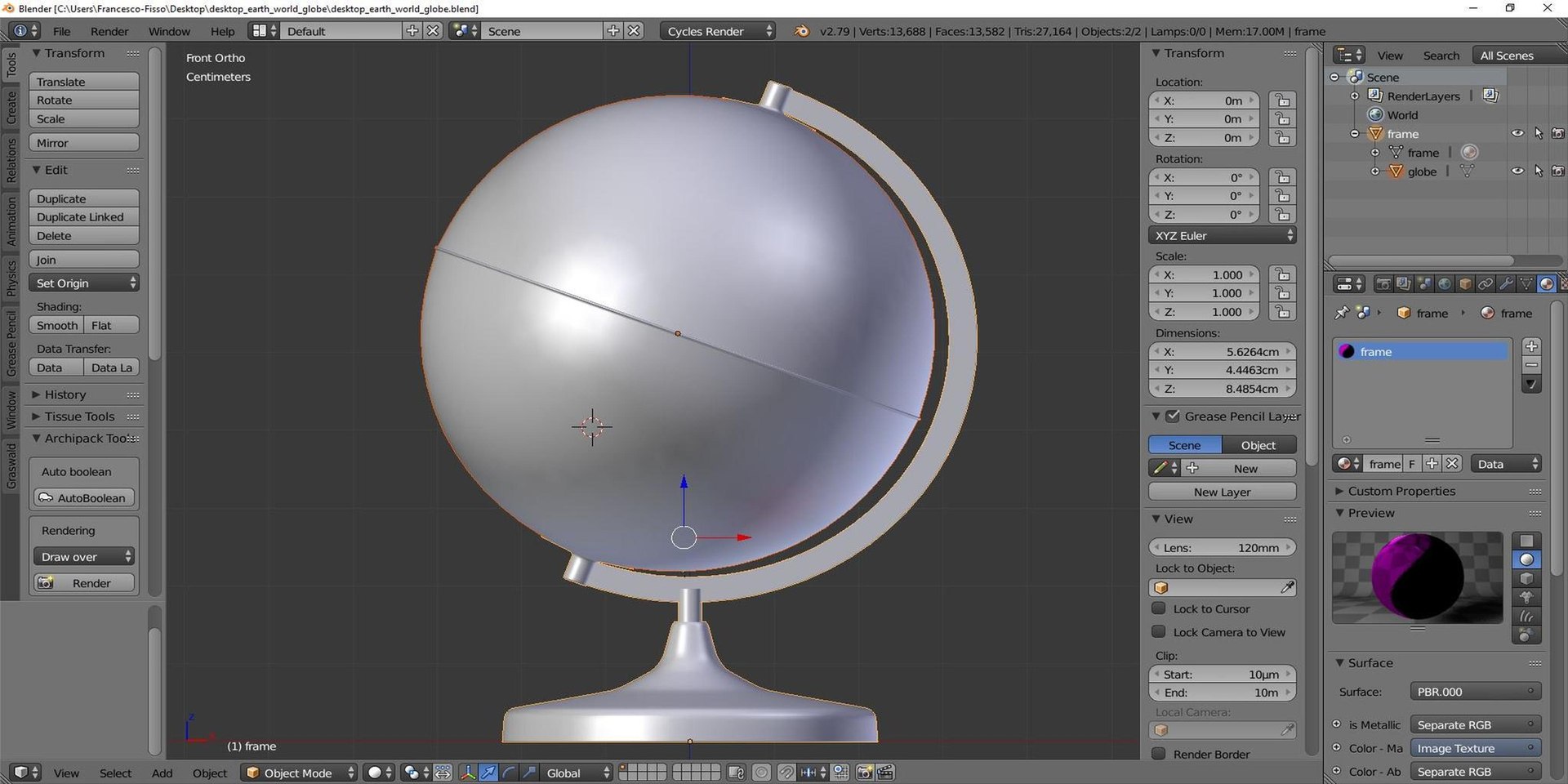Viewport: 1568px width, 784px height.
Task: Click eyedropper for Lock to Object field
Action: 1287,587
